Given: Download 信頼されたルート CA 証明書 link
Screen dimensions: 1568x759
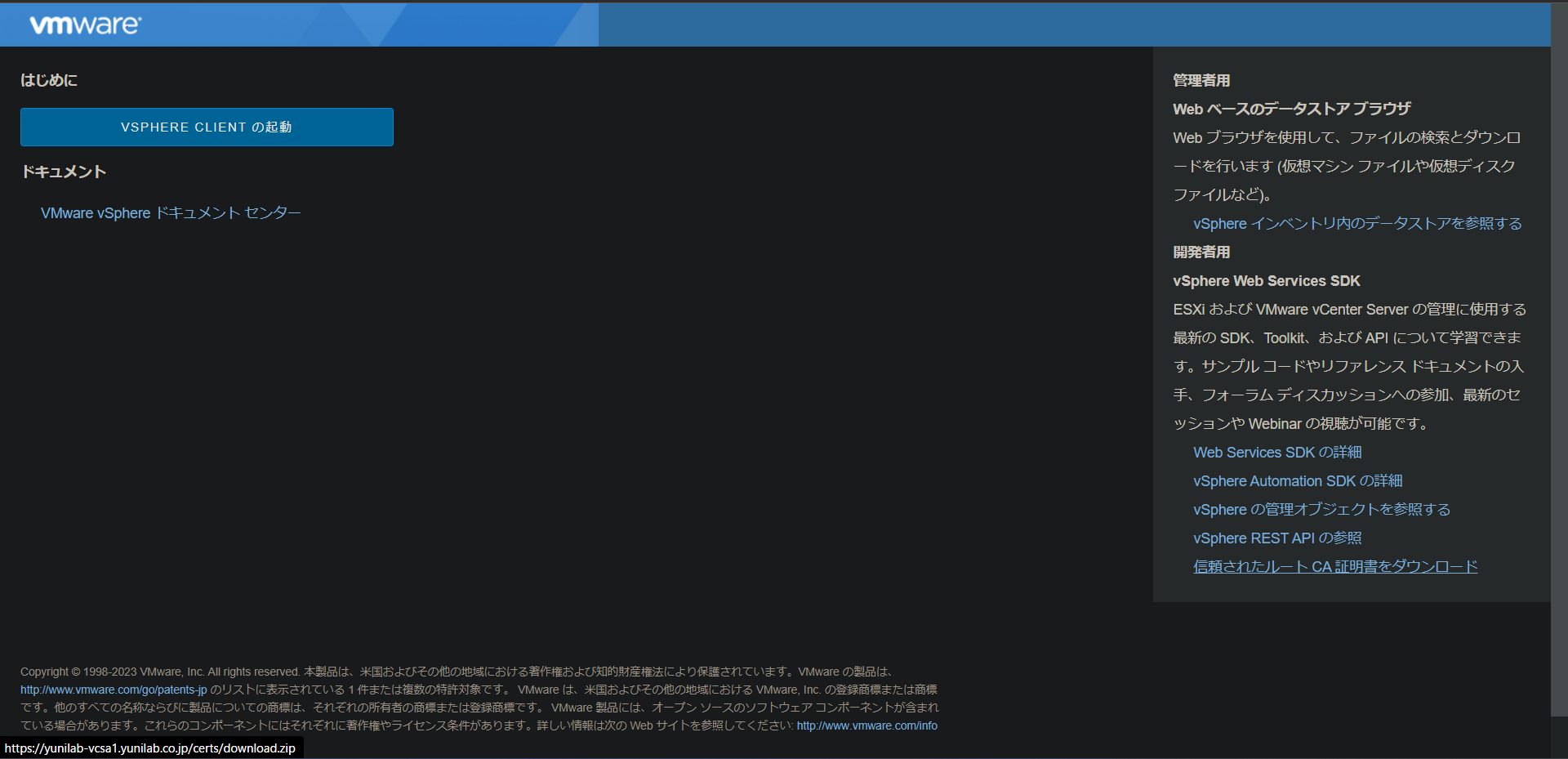Looking at the screenshot, I should click(x=1335, y=567).
